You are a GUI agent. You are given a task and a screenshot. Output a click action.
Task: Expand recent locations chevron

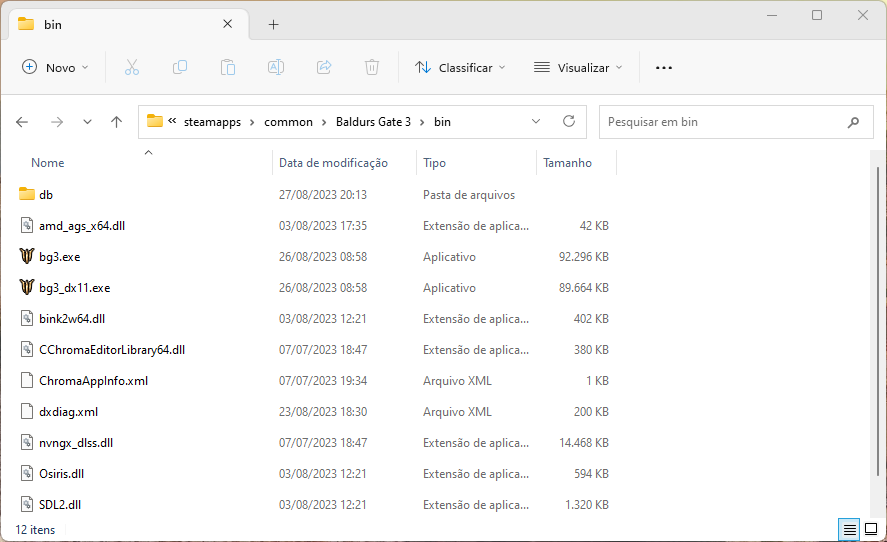87,122
